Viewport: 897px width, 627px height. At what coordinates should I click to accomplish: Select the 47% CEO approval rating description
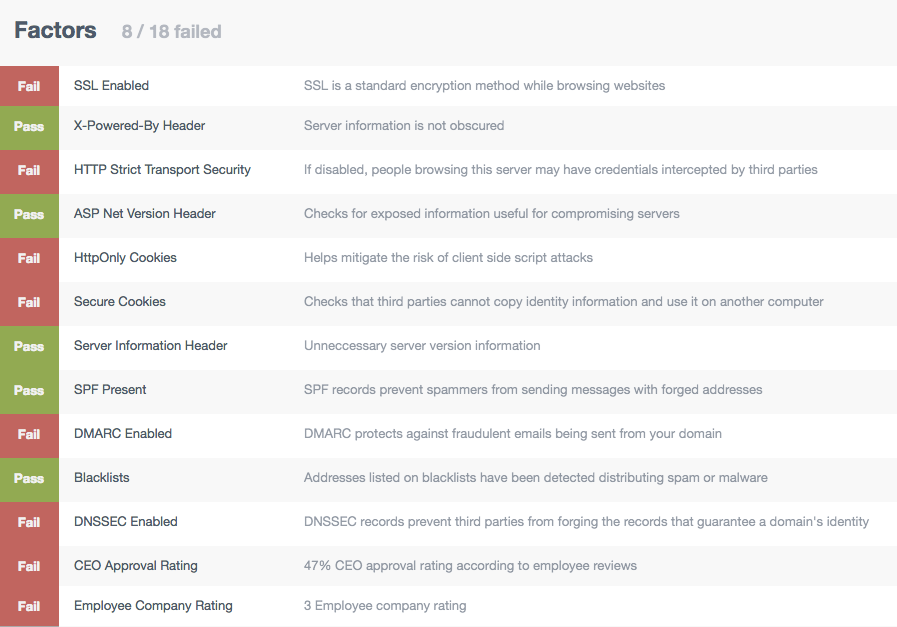pos(470,566)
